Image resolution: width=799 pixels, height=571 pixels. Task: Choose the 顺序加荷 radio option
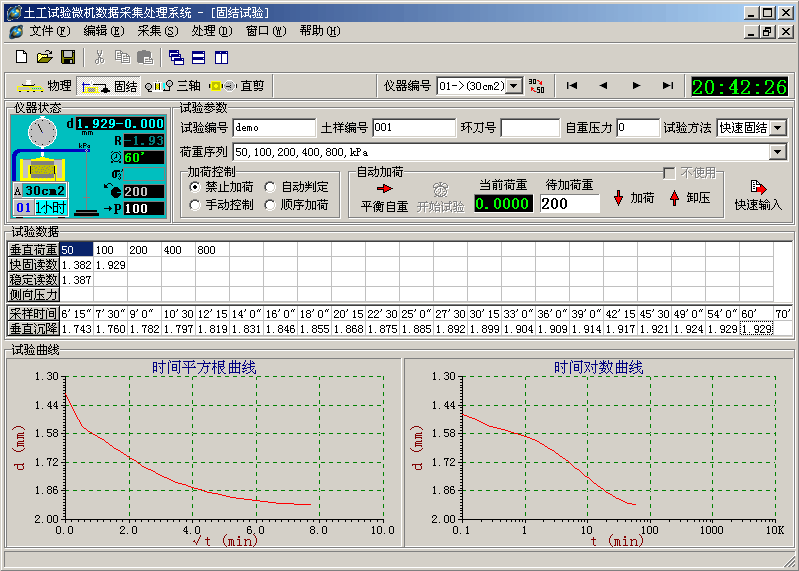click(x=272, y=205)
